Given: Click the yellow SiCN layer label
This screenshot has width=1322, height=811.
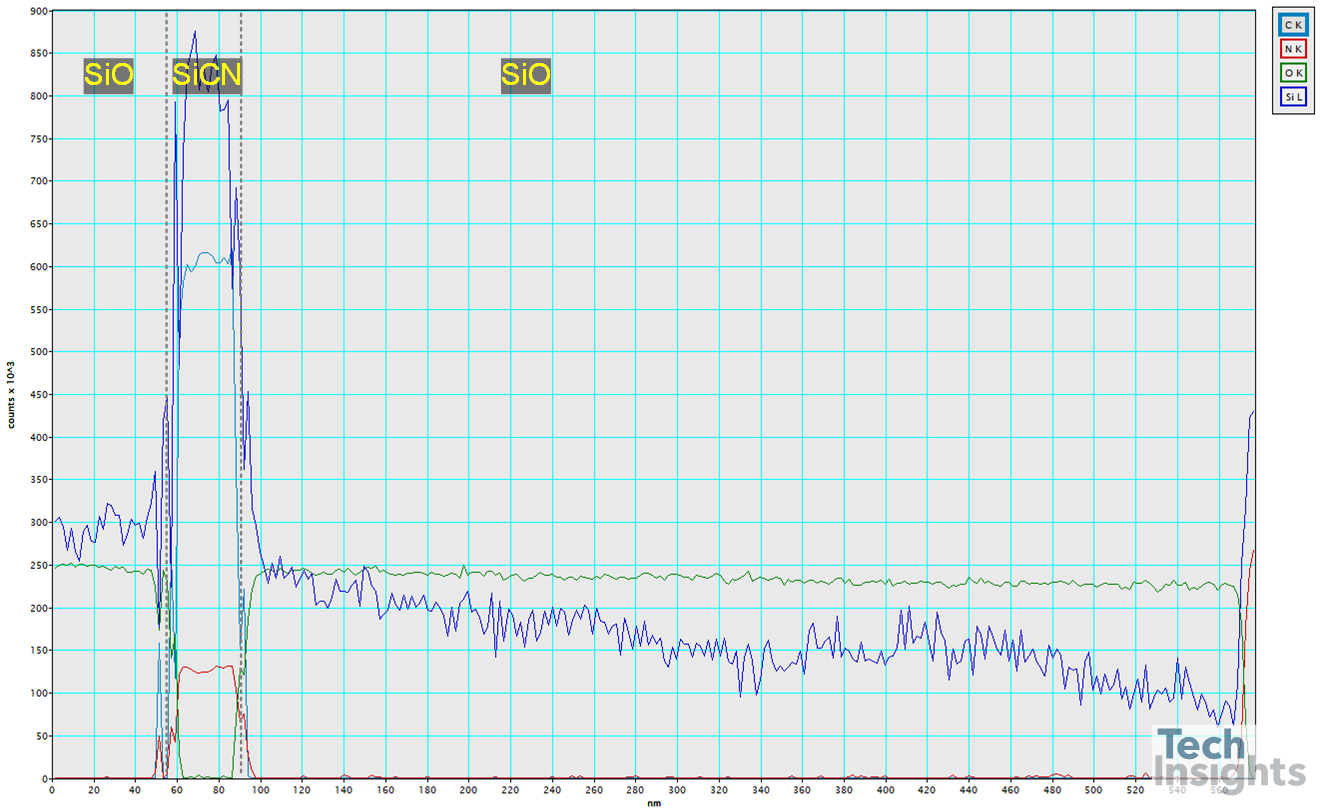Looking at the screenshot, I should click(x=206, y=75).
